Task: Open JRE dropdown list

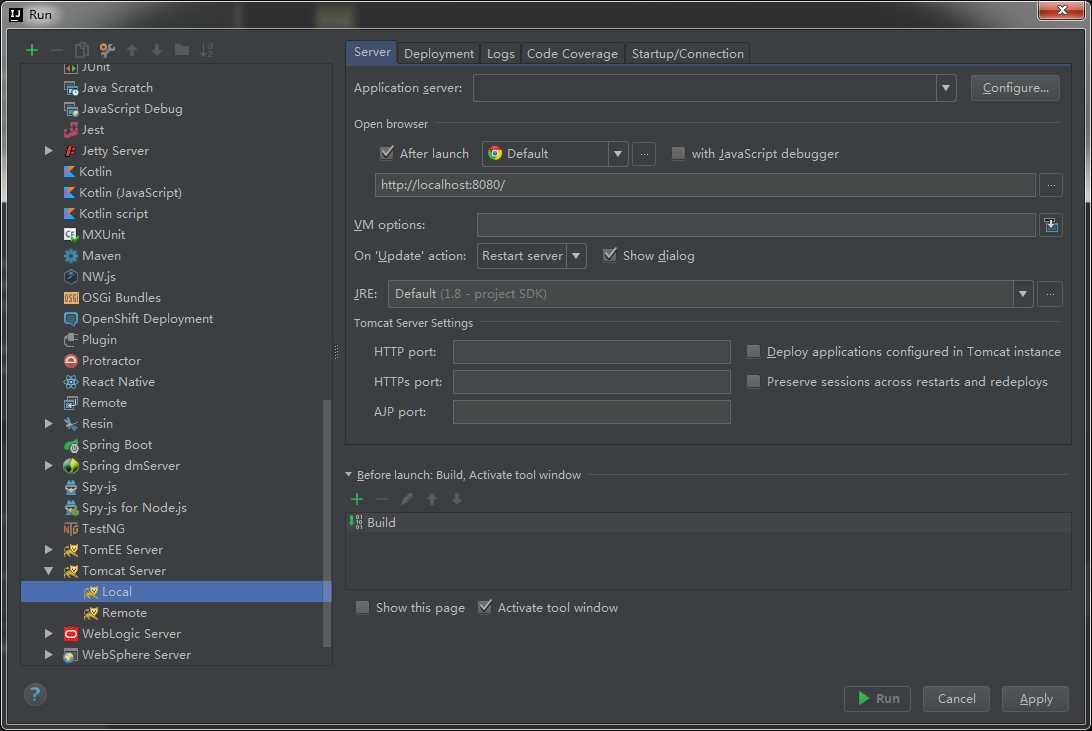Action: point(1022,294)
